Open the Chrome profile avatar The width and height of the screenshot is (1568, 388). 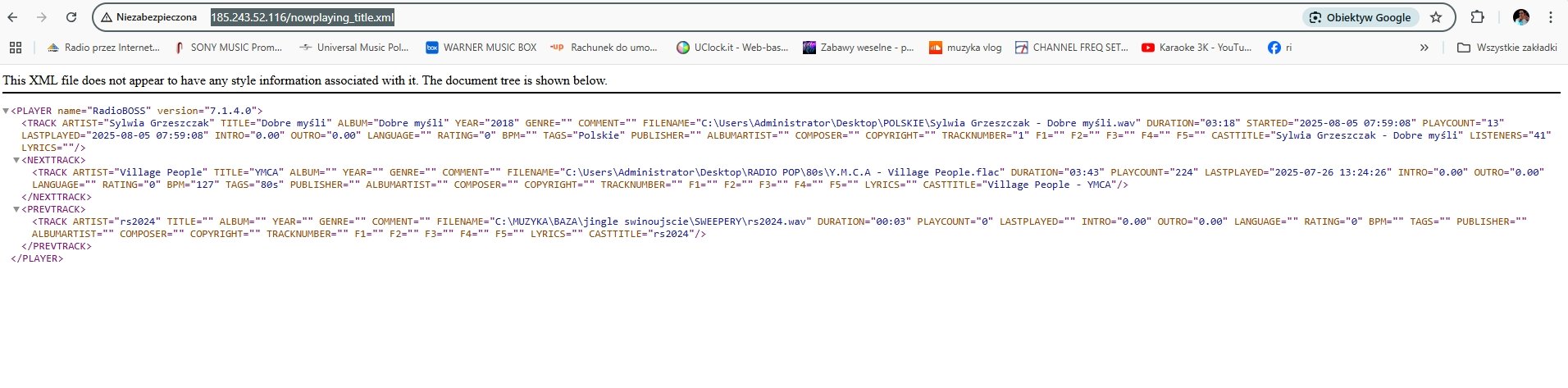(1521, 17)
